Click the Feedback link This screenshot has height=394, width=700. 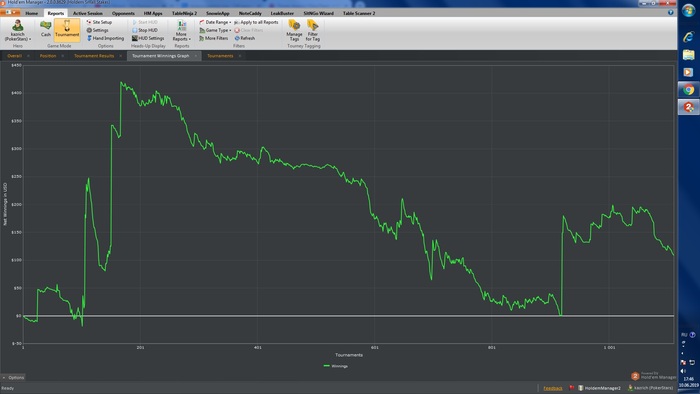point(553,388)
